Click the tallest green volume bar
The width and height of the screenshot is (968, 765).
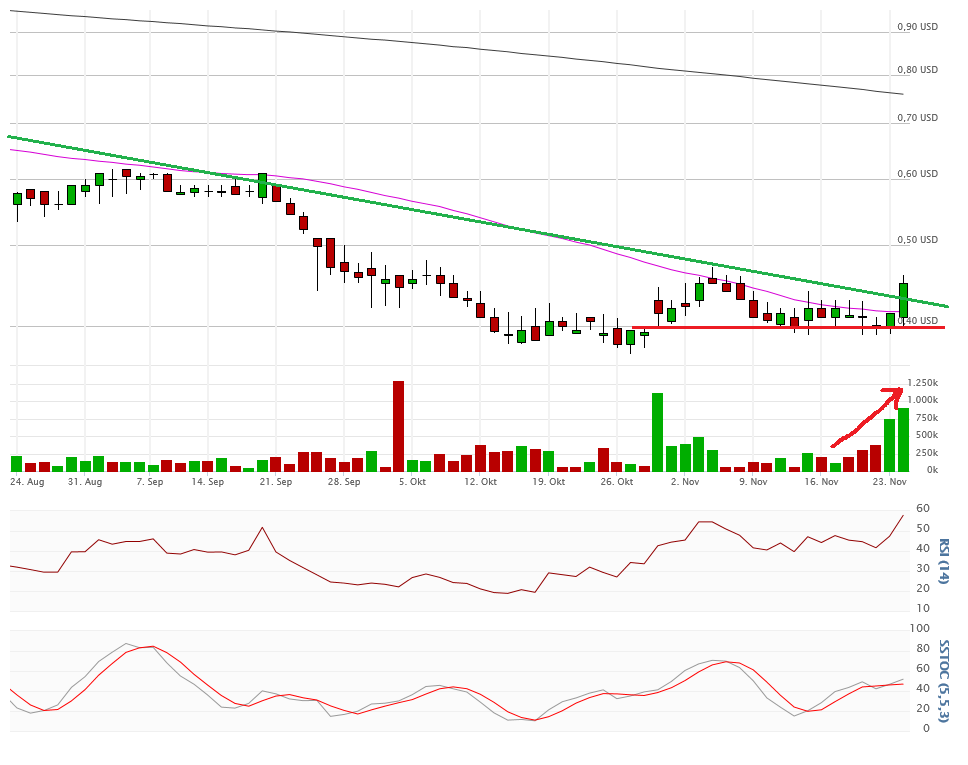(657, 431)
